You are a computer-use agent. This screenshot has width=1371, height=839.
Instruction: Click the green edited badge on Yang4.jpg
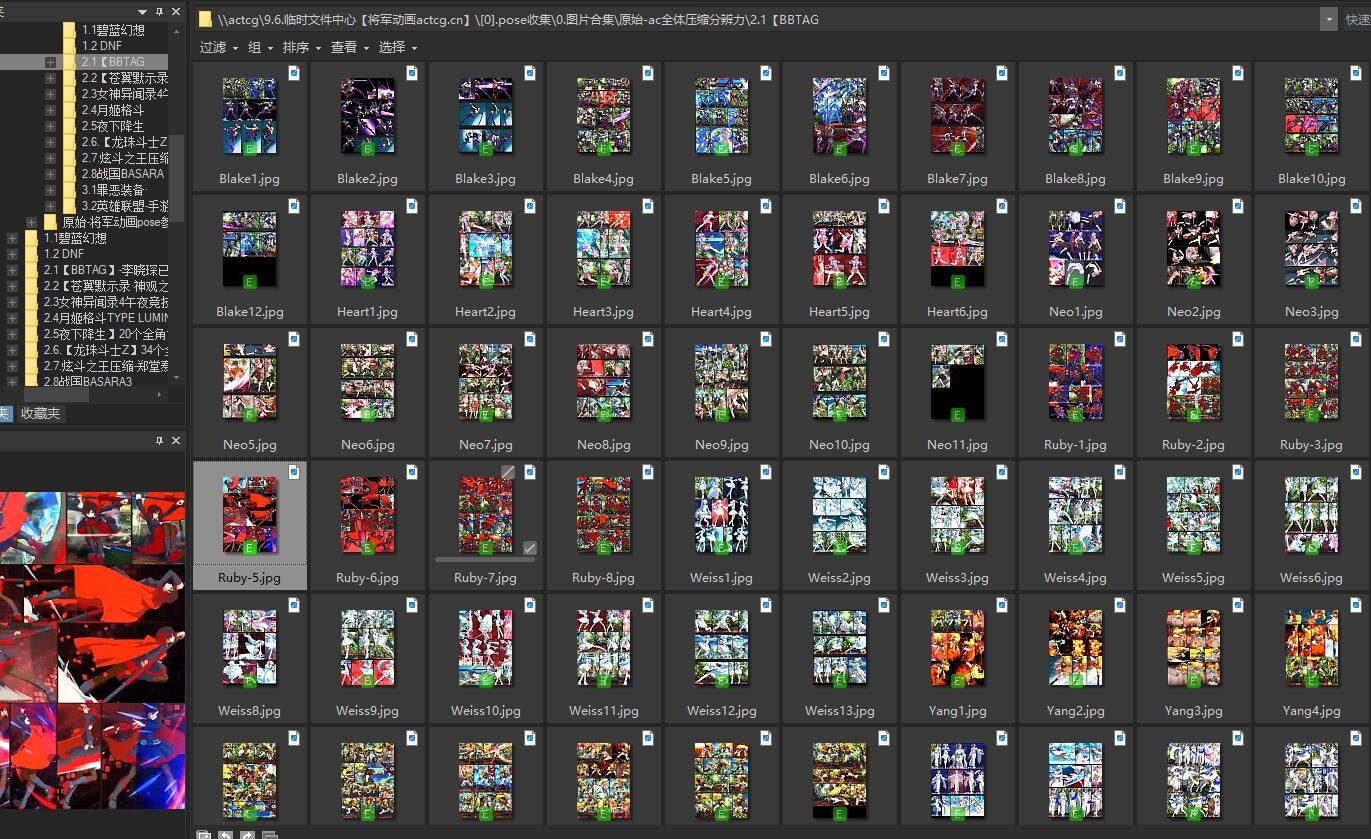click(x=1312, y=681)
